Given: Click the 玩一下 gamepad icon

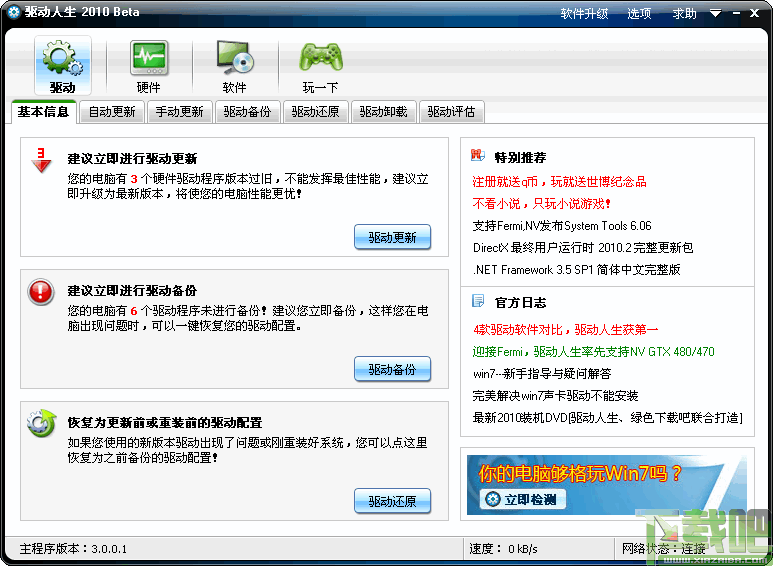Looking at the screenshot, I should coord(320,58).
